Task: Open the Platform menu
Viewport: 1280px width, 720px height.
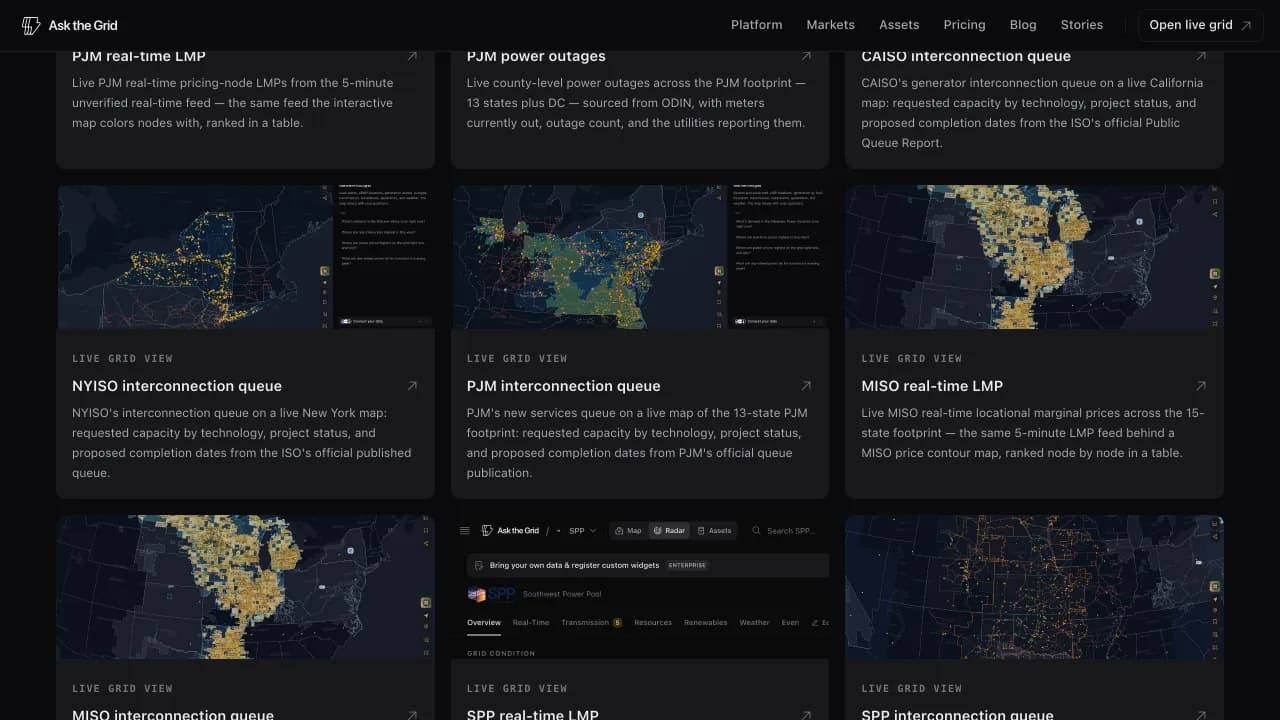Action: click(x=756, y=25)
